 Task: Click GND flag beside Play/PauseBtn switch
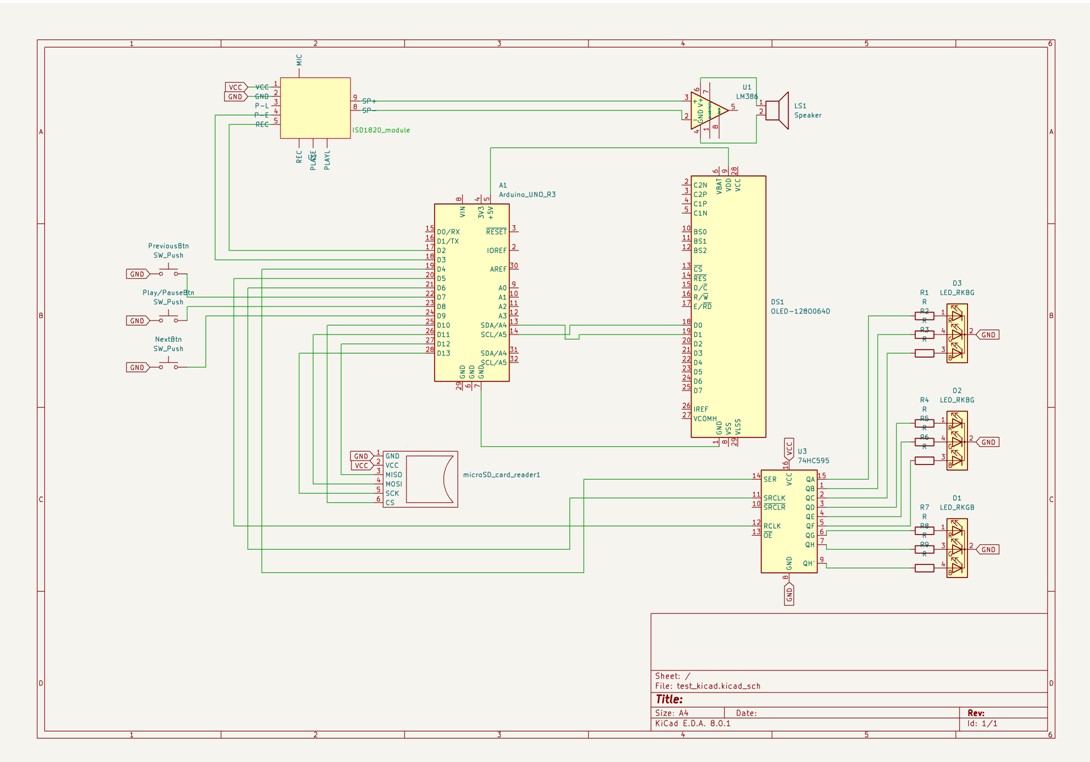coord(138,321)
